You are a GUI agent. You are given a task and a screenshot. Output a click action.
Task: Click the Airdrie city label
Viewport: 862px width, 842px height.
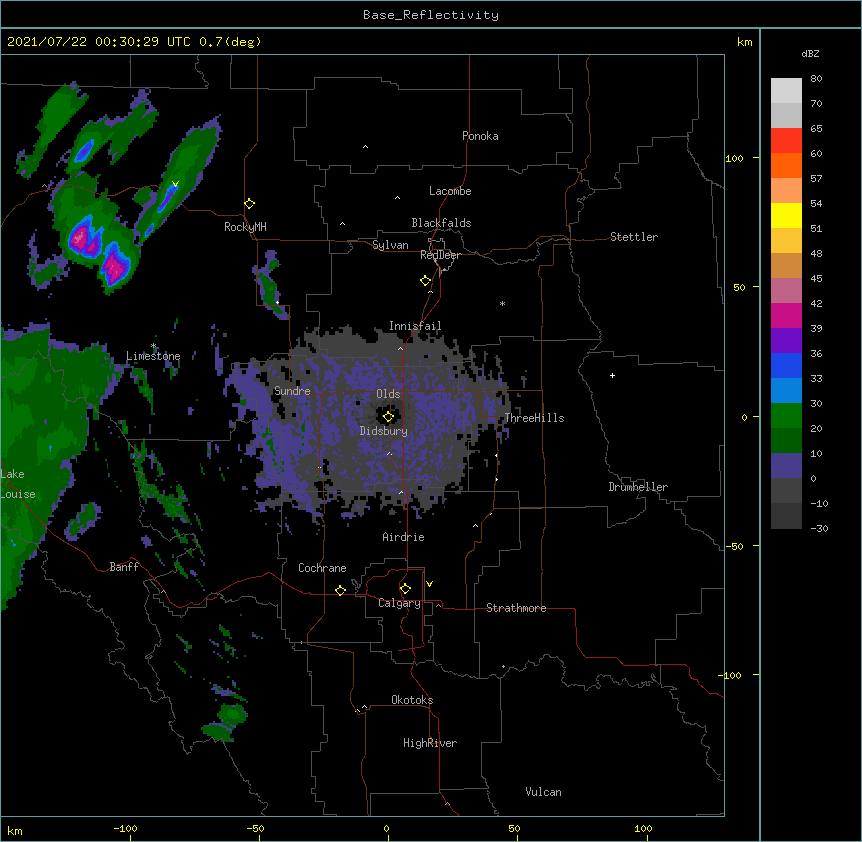[x=404, y=537]
